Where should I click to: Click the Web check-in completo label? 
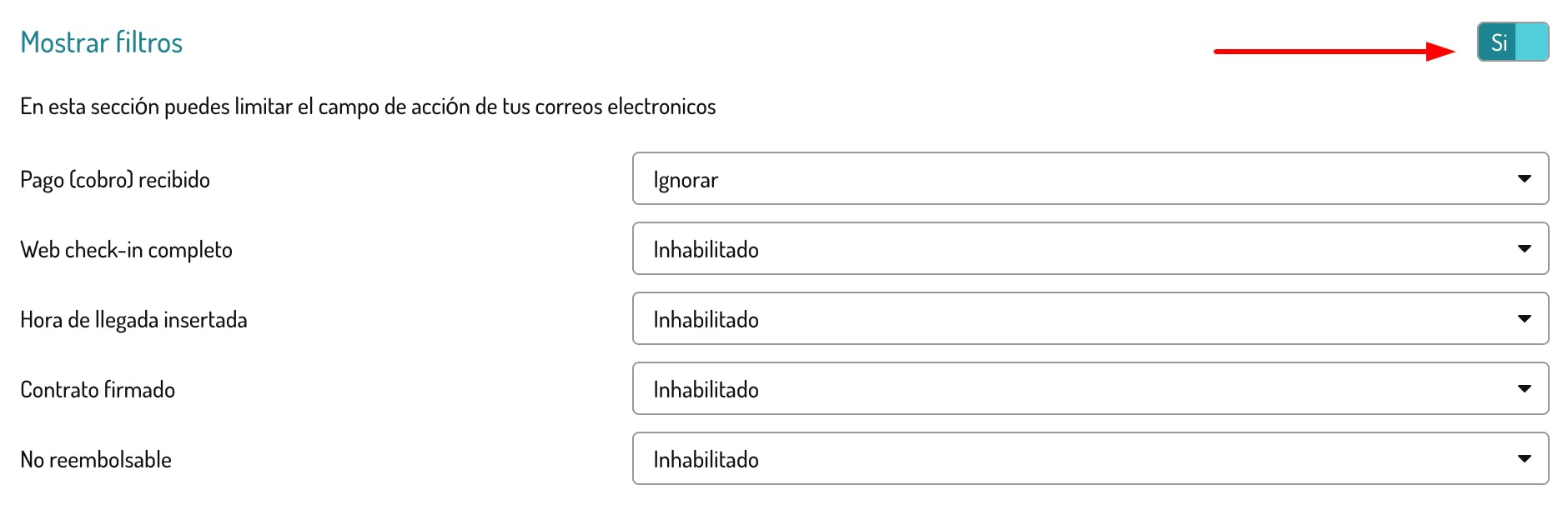(x=126, y=250)
